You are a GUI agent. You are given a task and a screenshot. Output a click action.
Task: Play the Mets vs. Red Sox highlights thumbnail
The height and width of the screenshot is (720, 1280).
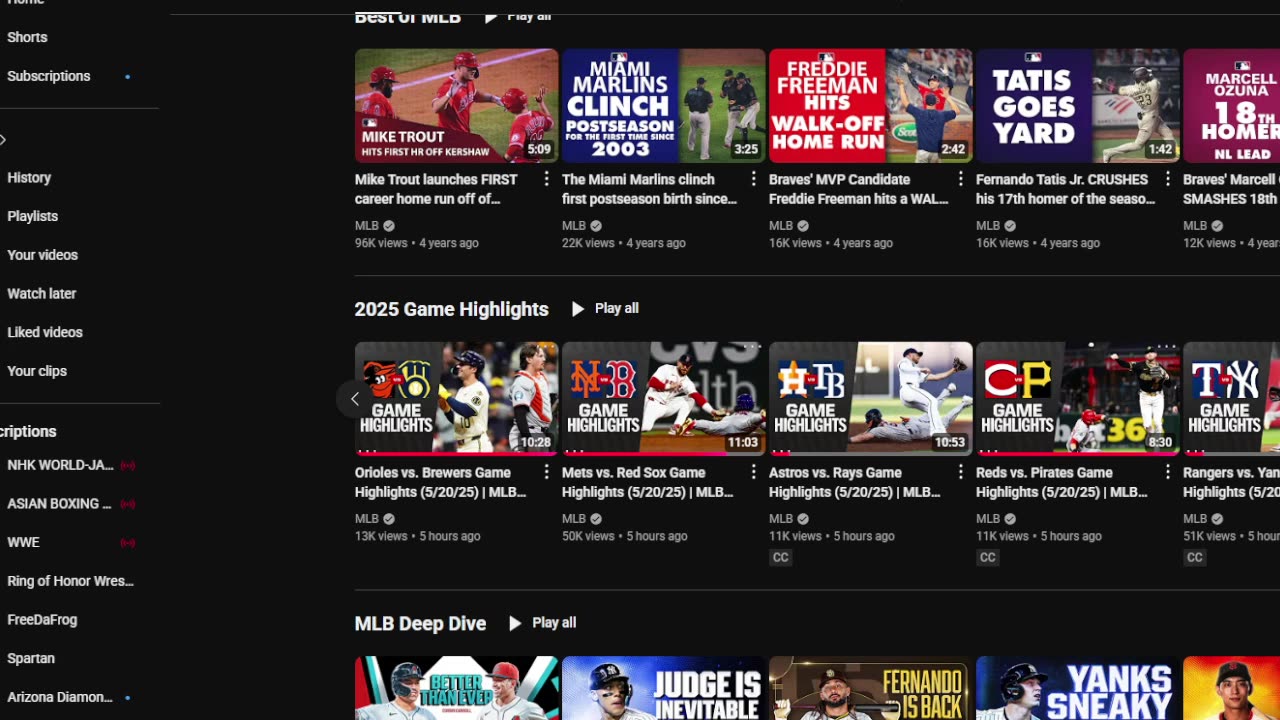663,398
